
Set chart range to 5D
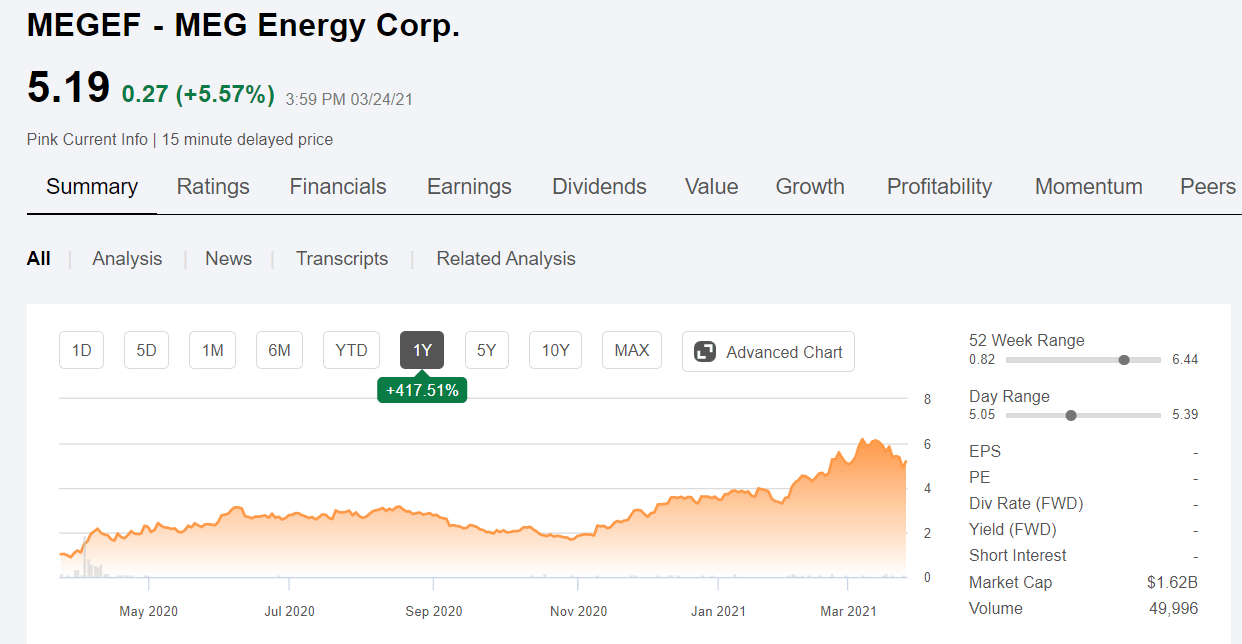(x=146, y=351)
